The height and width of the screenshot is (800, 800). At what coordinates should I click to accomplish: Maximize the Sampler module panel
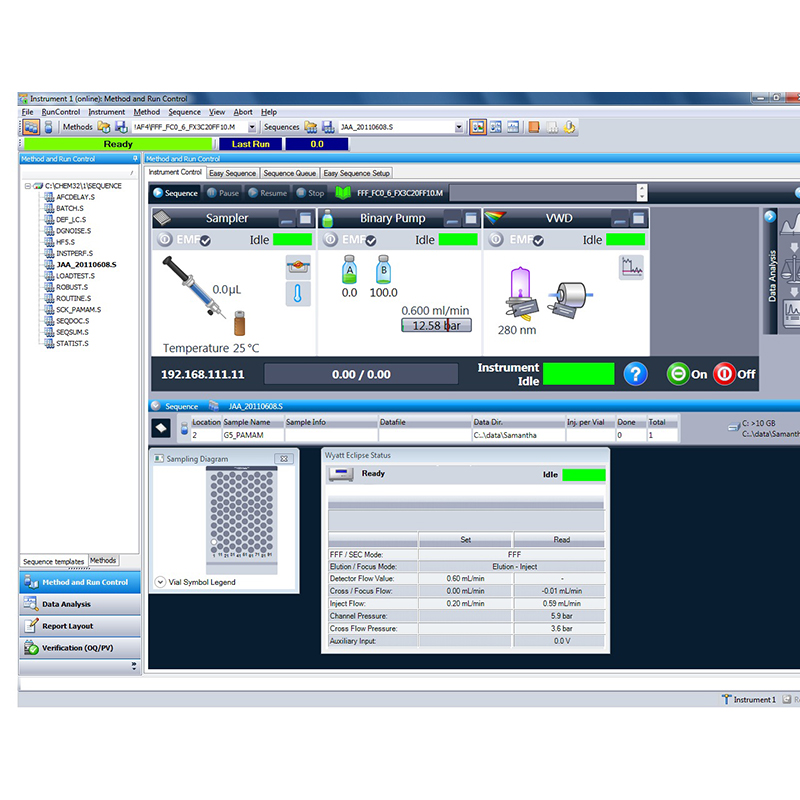tap(306, 219)
